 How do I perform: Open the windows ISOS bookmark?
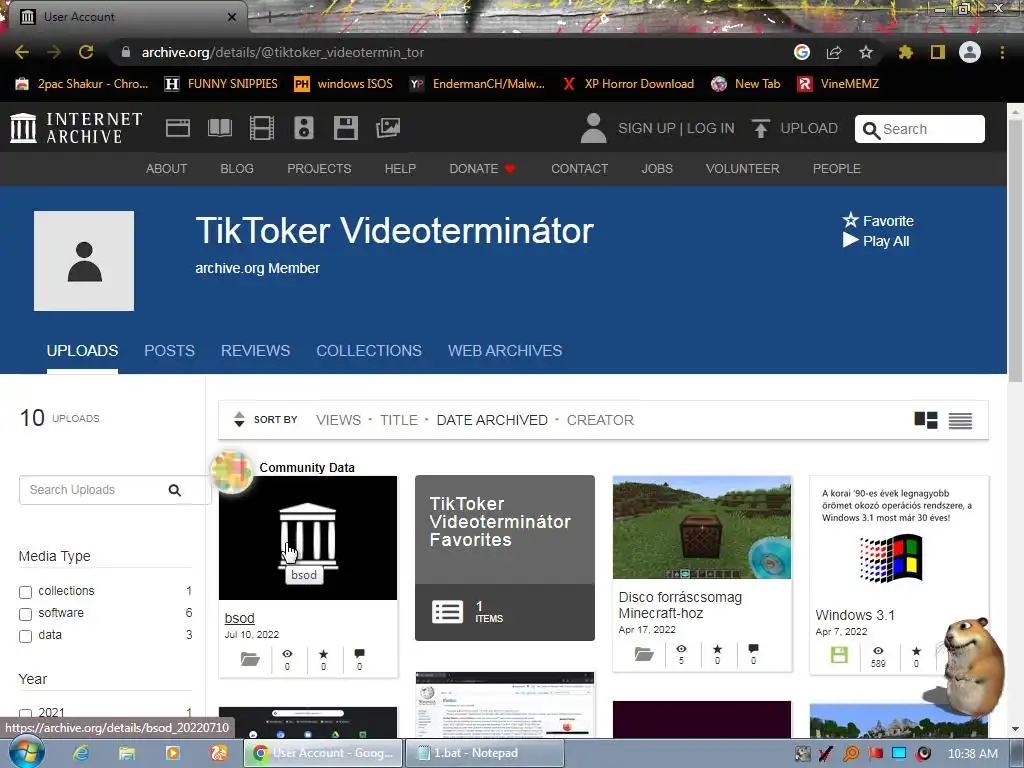[344, 84]
